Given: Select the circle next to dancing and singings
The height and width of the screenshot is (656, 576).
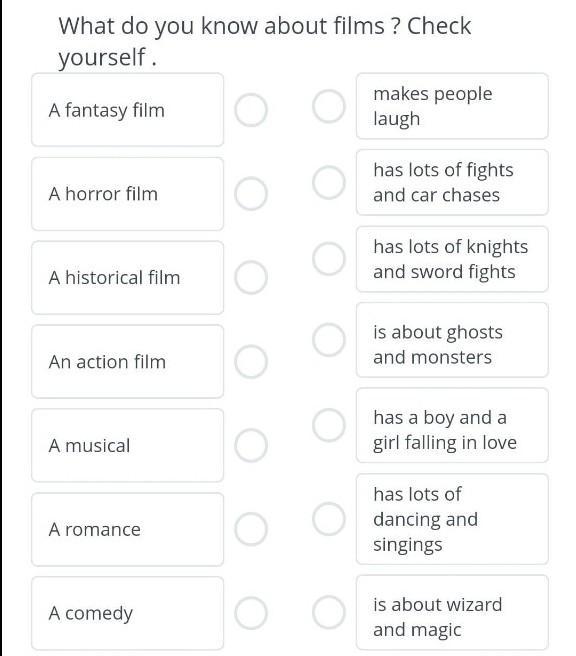Looking at the screenshot, I should point(329,519).
